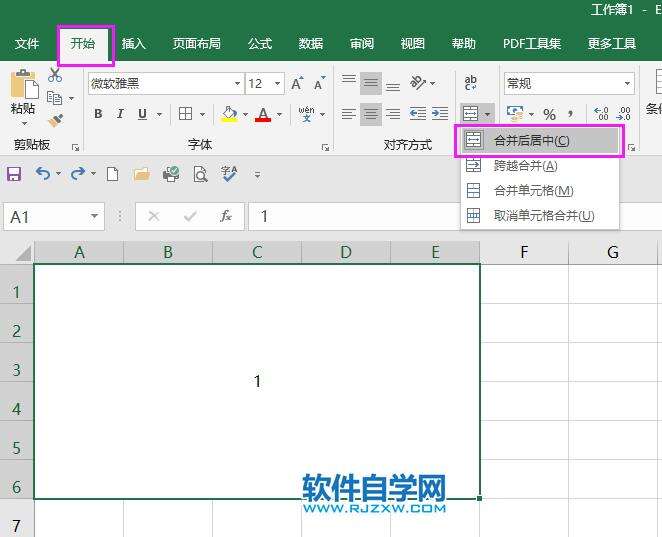Toggle middle vertical alignment
The width and height of the screenshot is (662, 537).
371,84
